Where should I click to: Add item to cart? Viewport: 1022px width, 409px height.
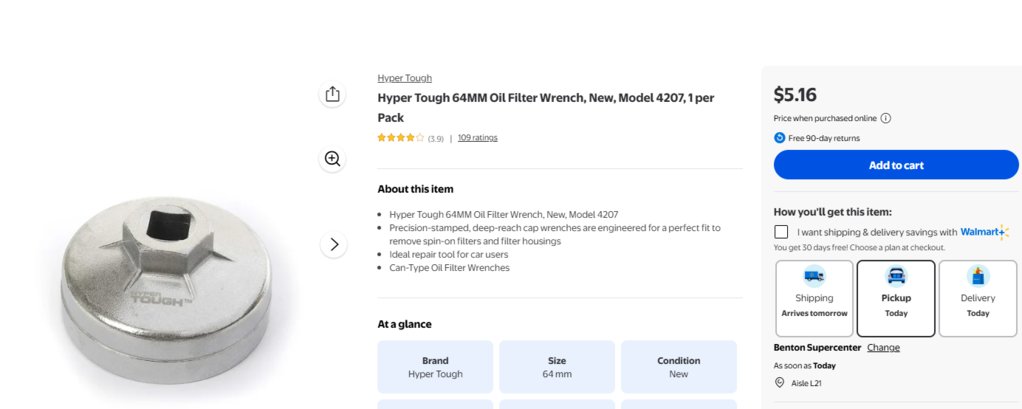pyautogui.click(x=896, y=165)
